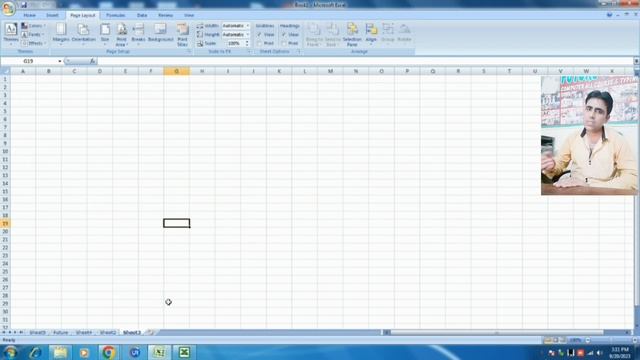Switch to the Data ribbon tab
Image resolution: width=640 pixels, height=360 pixels.
tap(142, 15)
